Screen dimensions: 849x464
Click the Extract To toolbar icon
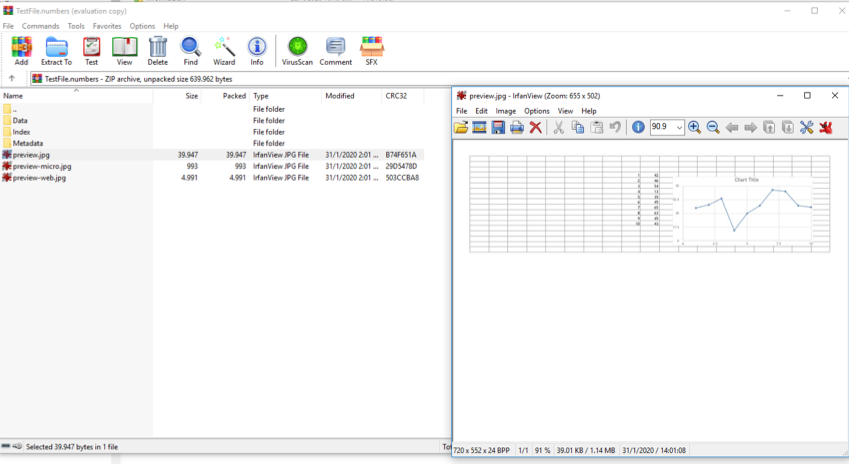pyautogui.click(x=56, y=51)
